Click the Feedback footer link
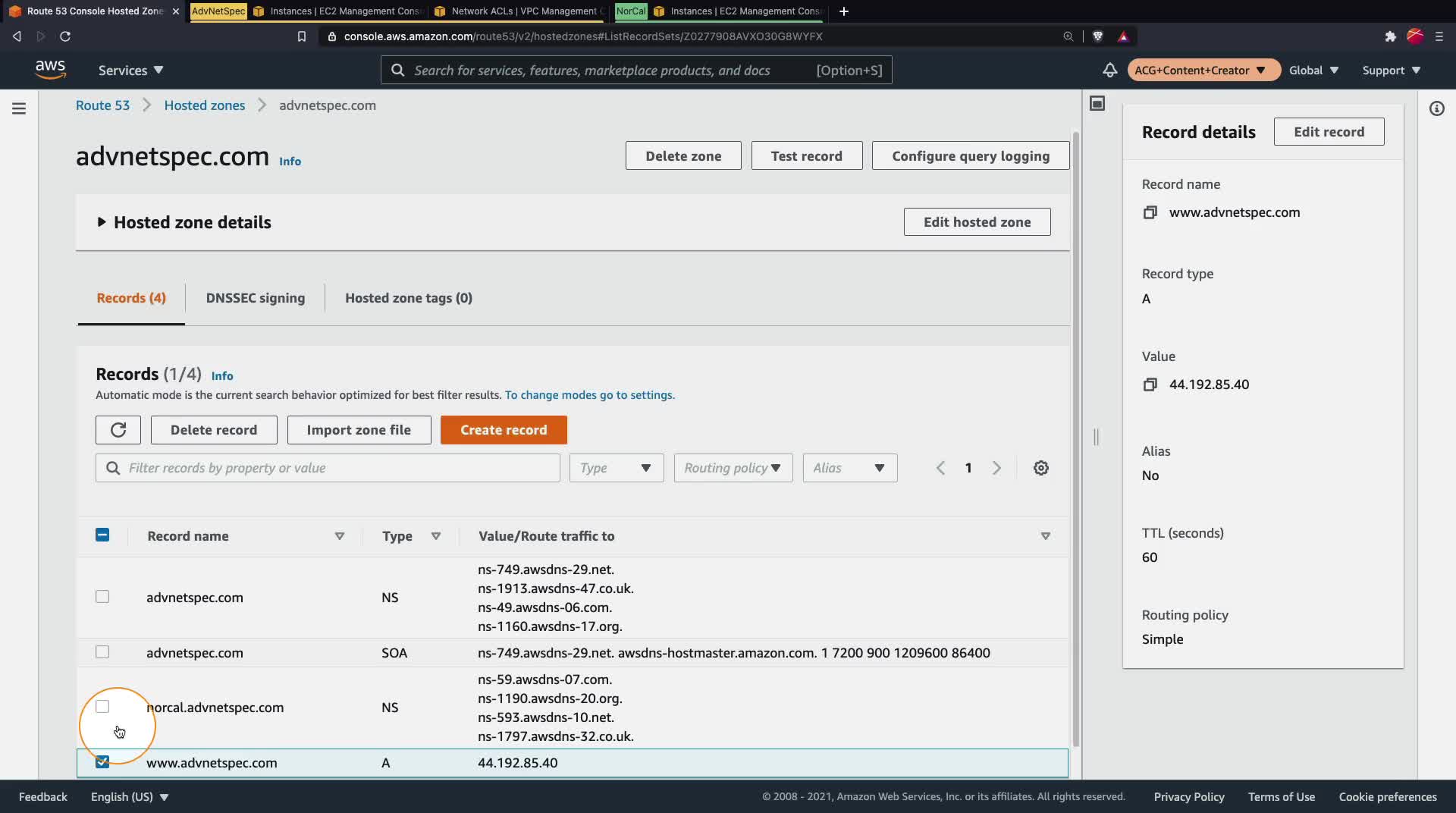This screenshot has width=1456, height=813. pos(43,797)
